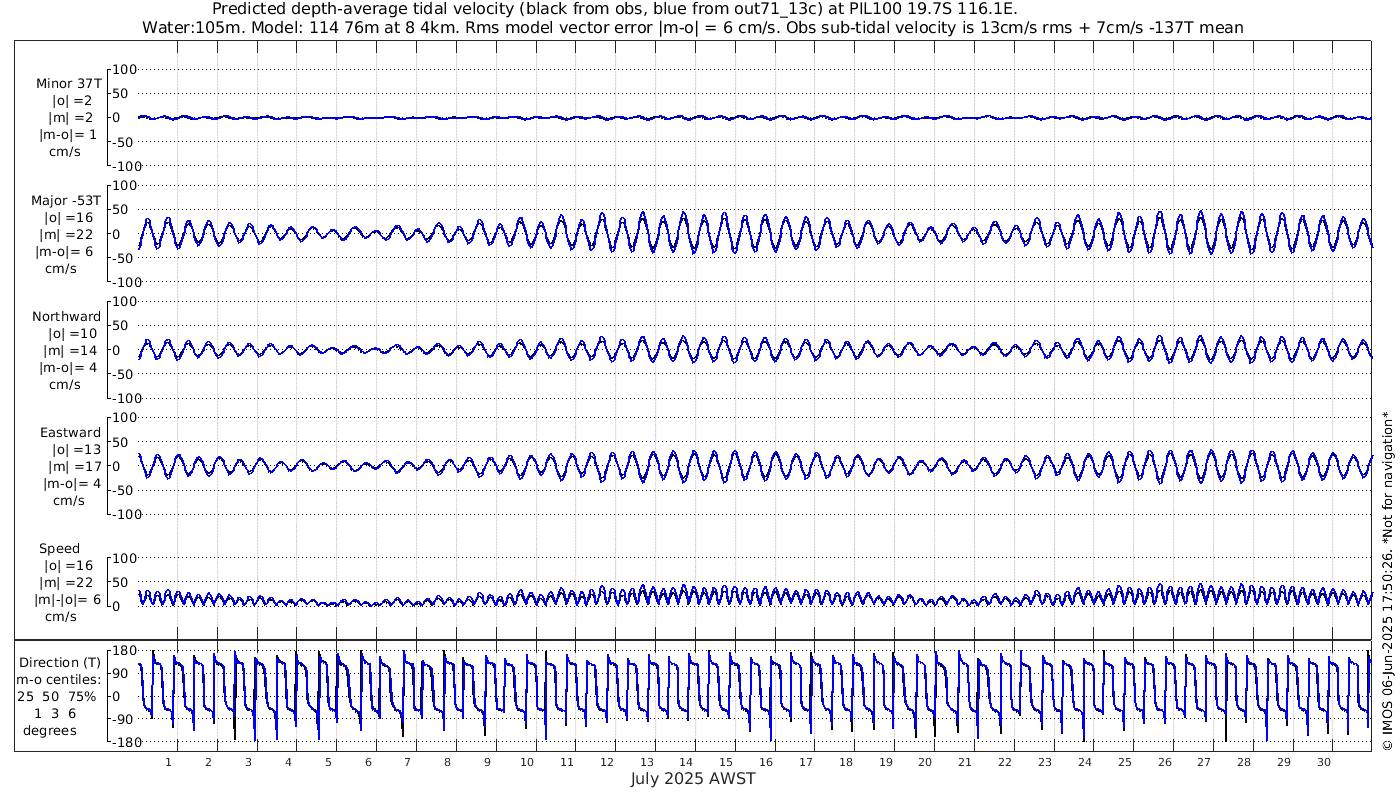Click day '30' on the date axis
Viewport: 1400px width, 800px height.
pos(1323,762)
